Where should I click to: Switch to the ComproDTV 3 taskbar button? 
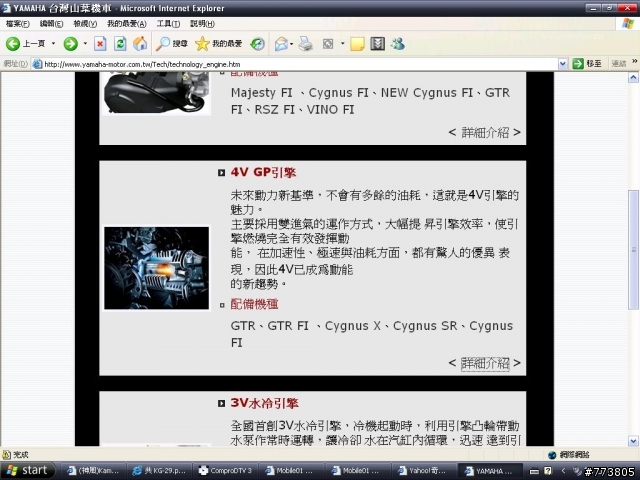pos(225,471)
